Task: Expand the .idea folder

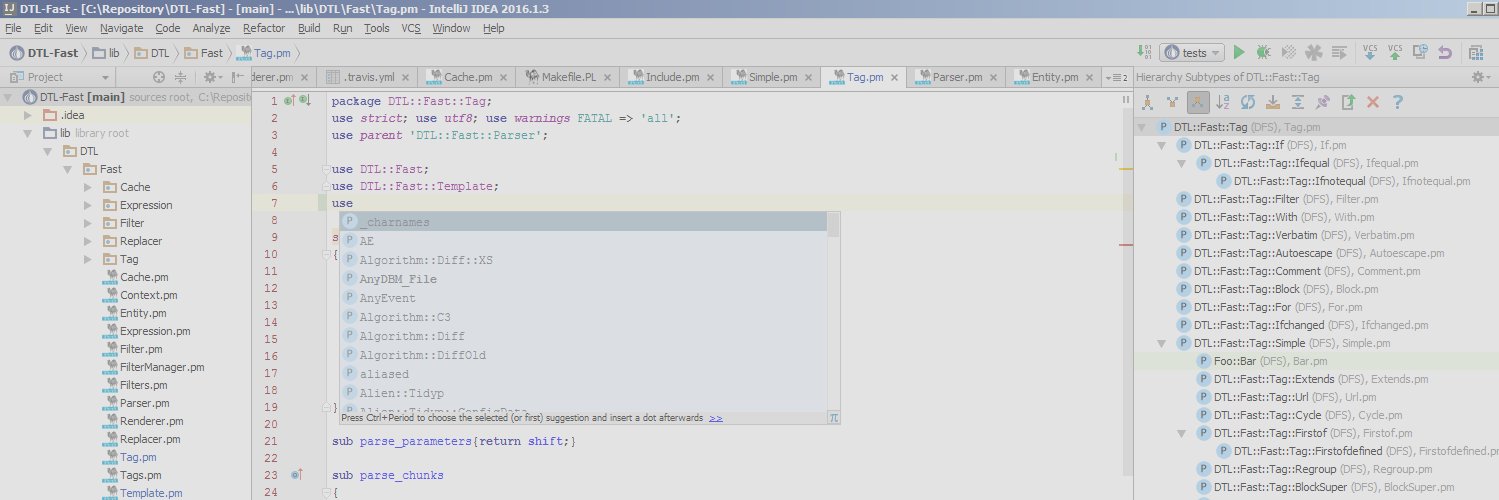Action: pyautogui.click(x=28, y=115)
